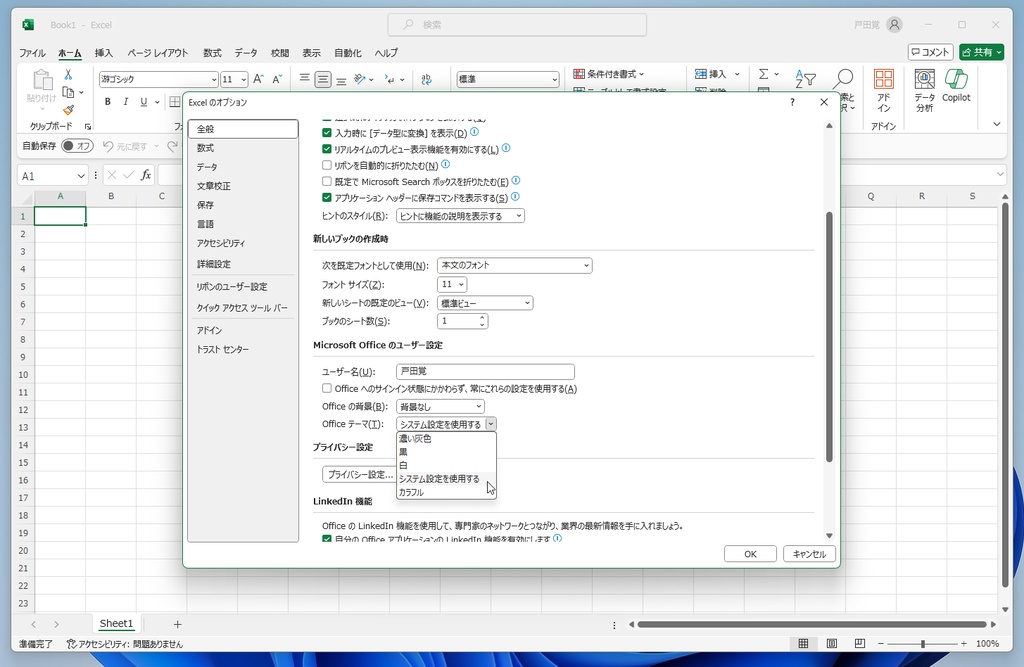The height and width of the screenshot is (667, 1024).
Task: Click the Insert Function fx icon
Action: coord(146,175)
